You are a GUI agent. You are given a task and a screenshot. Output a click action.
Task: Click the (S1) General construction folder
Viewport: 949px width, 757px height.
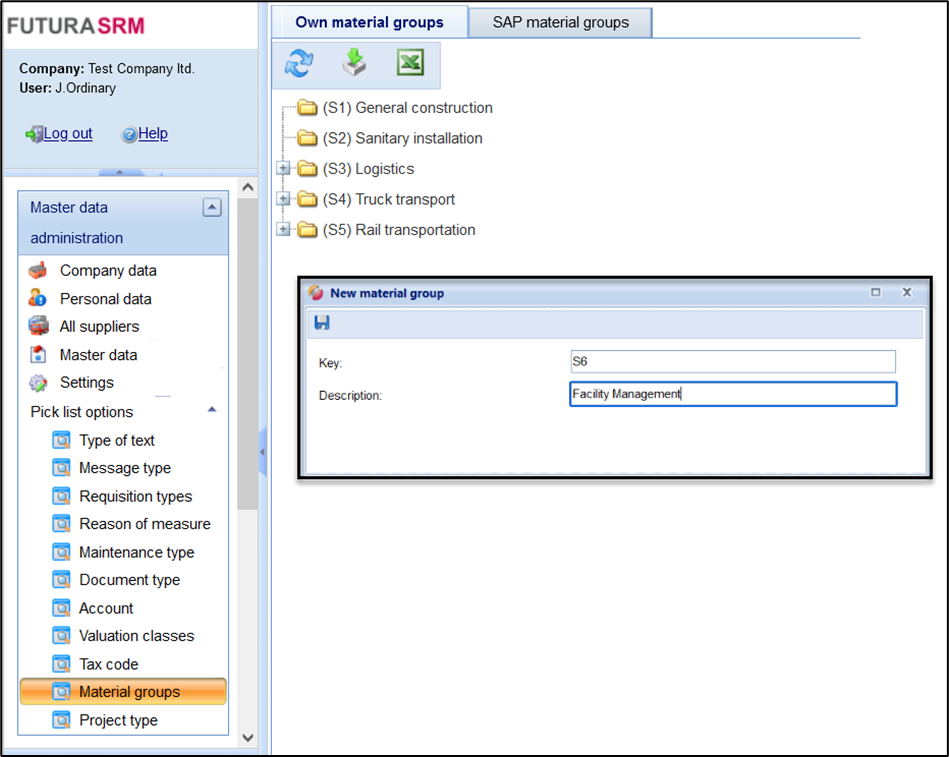pos(407,108)
